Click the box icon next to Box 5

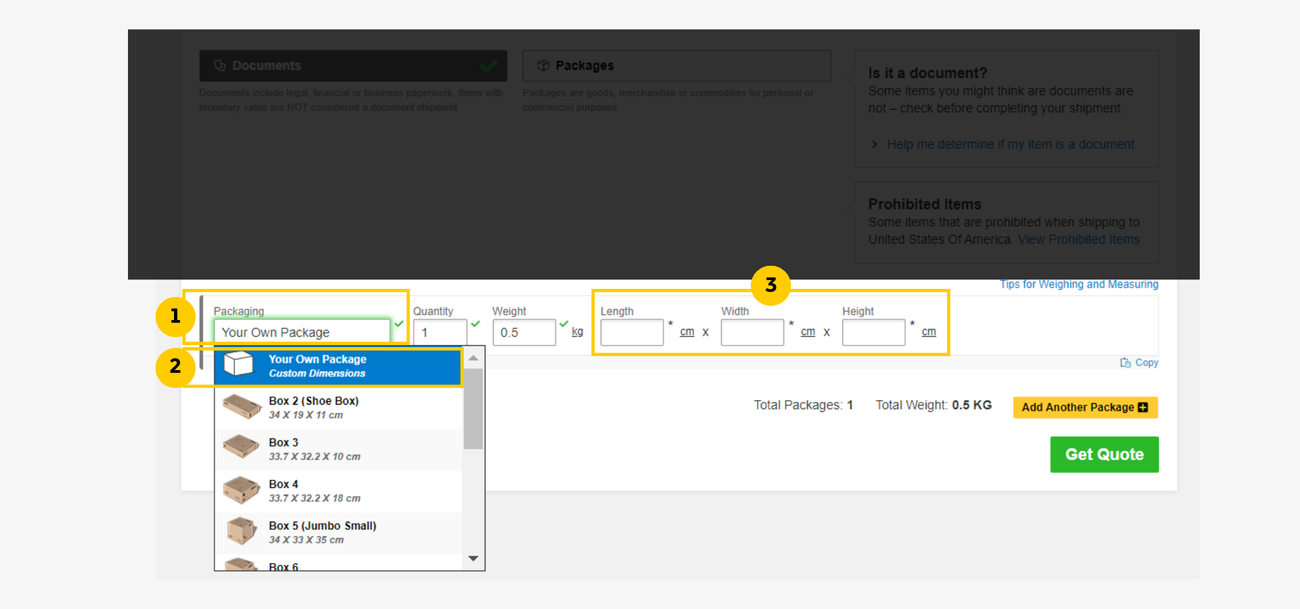tap(241, 532)
